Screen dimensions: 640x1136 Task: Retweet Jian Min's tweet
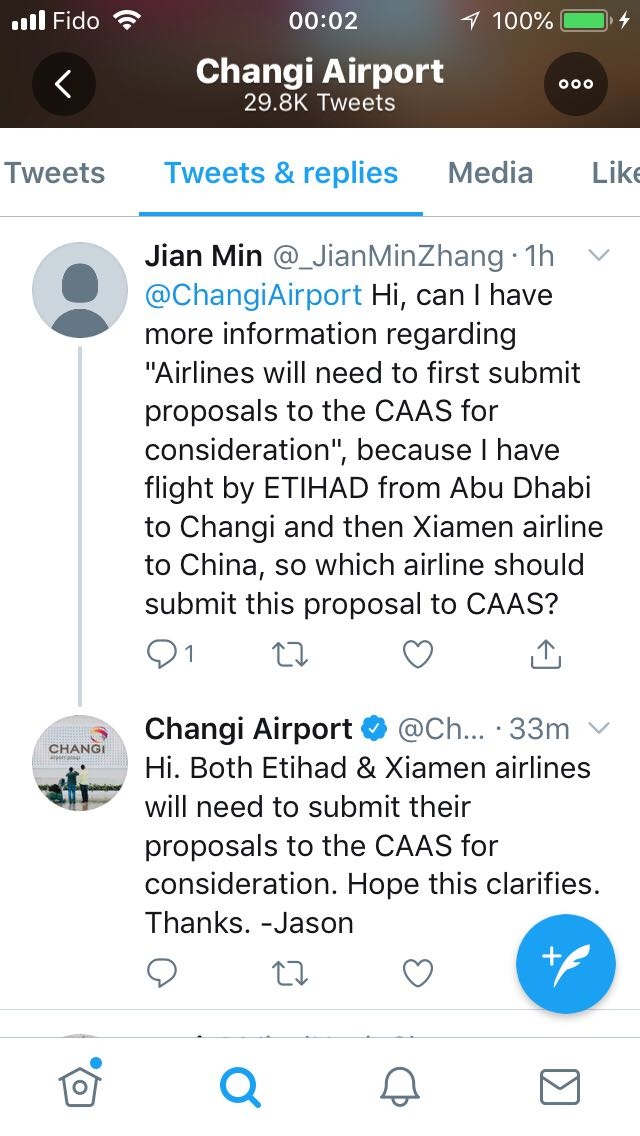click(x=290, y=654)
